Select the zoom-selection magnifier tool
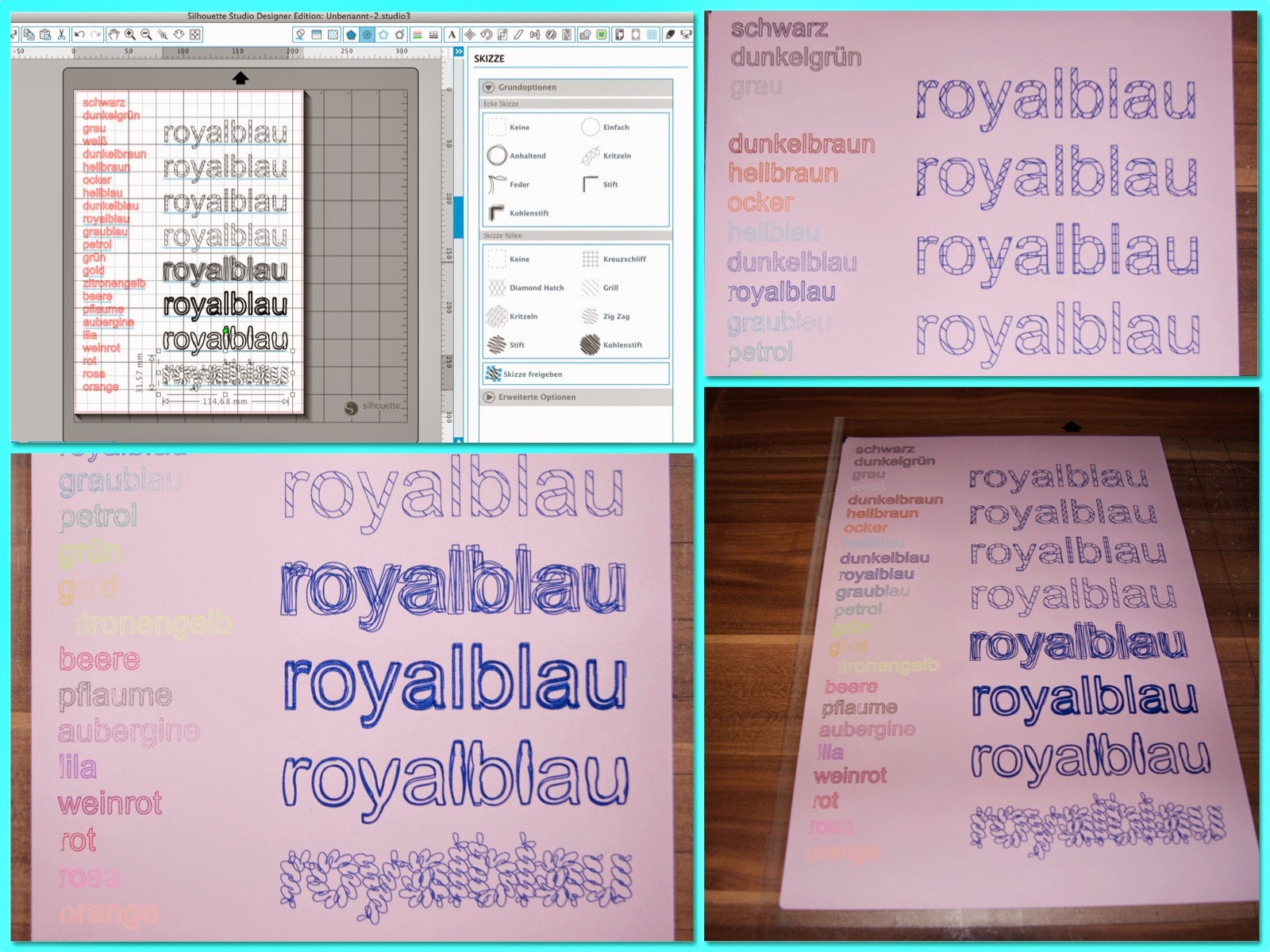The width and height of the screenshot is (1270, 952). tap(163, 34)
